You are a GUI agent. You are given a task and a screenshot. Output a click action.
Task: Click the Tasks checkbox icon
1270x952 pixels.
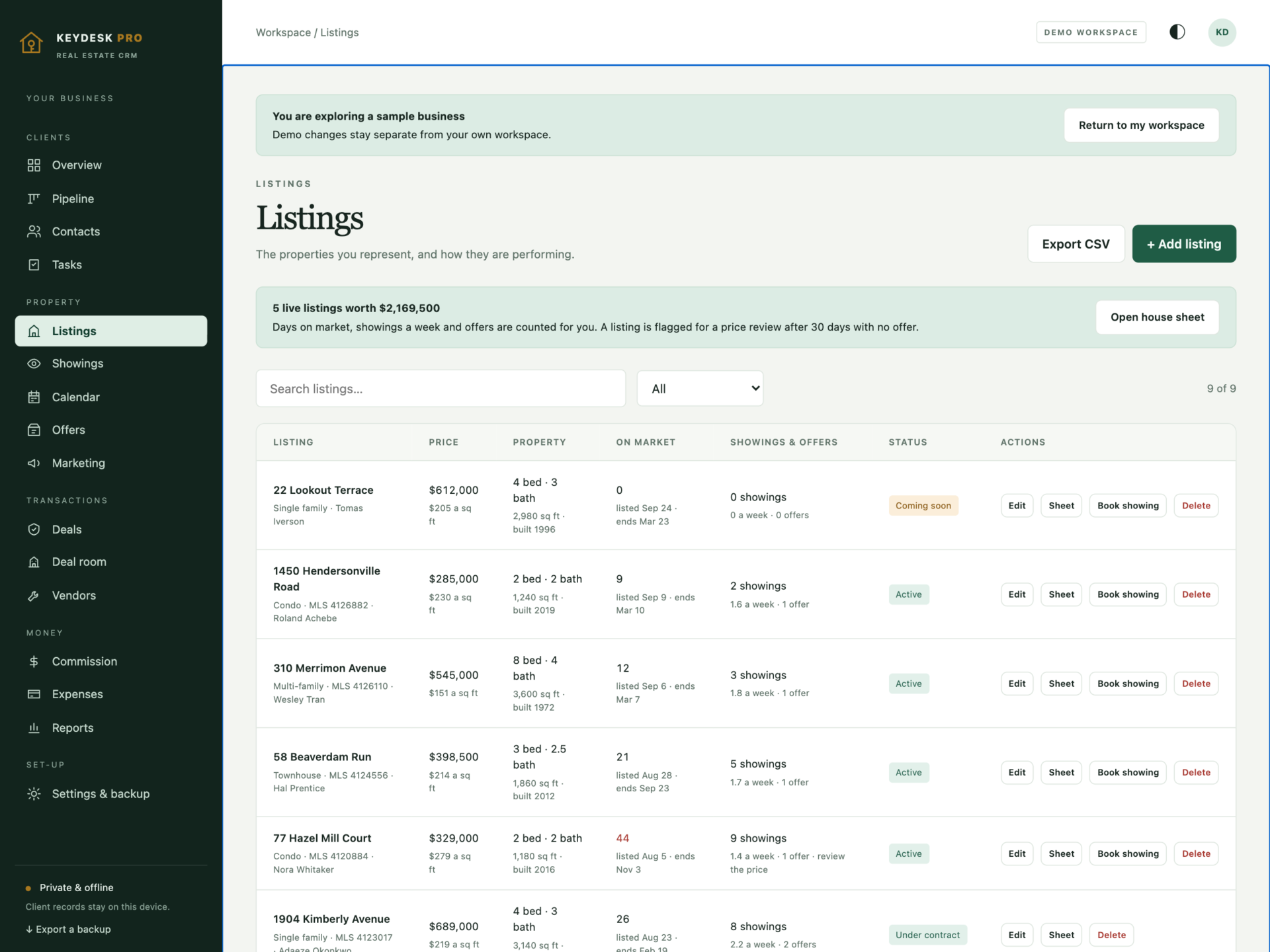pyautogui.click(x=34, y=264)
